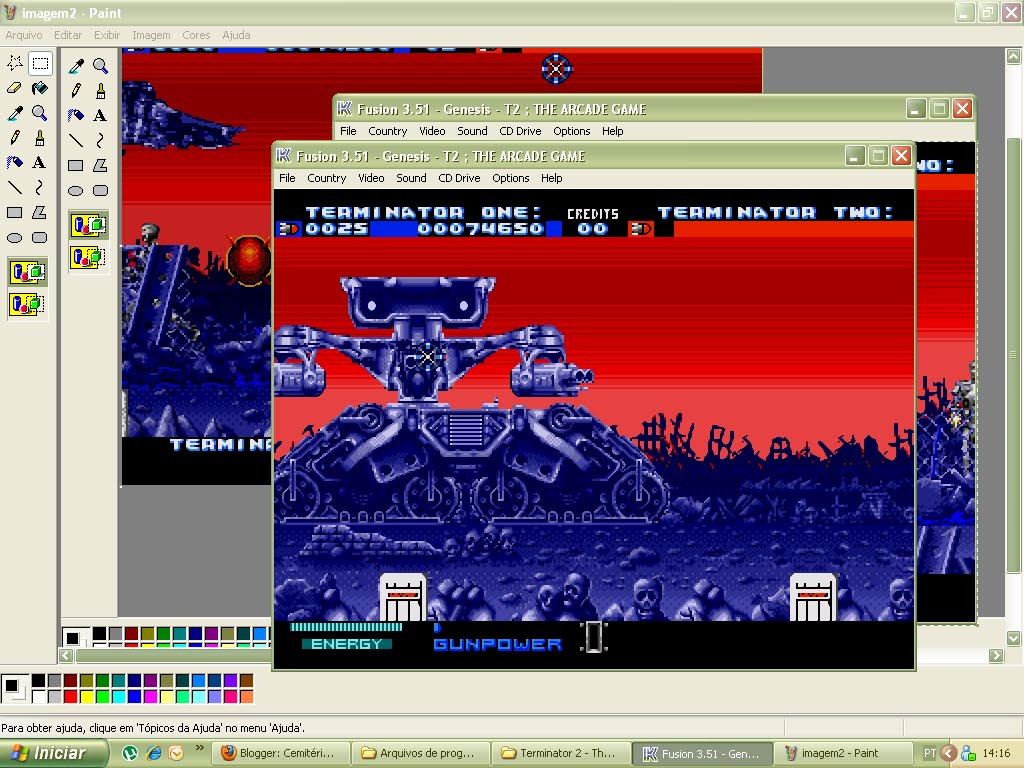This screenshot has height=768, width=1024.
Task: Switch to imagem2 - Paint taskbar button
Action: click(x=842, y=753)
